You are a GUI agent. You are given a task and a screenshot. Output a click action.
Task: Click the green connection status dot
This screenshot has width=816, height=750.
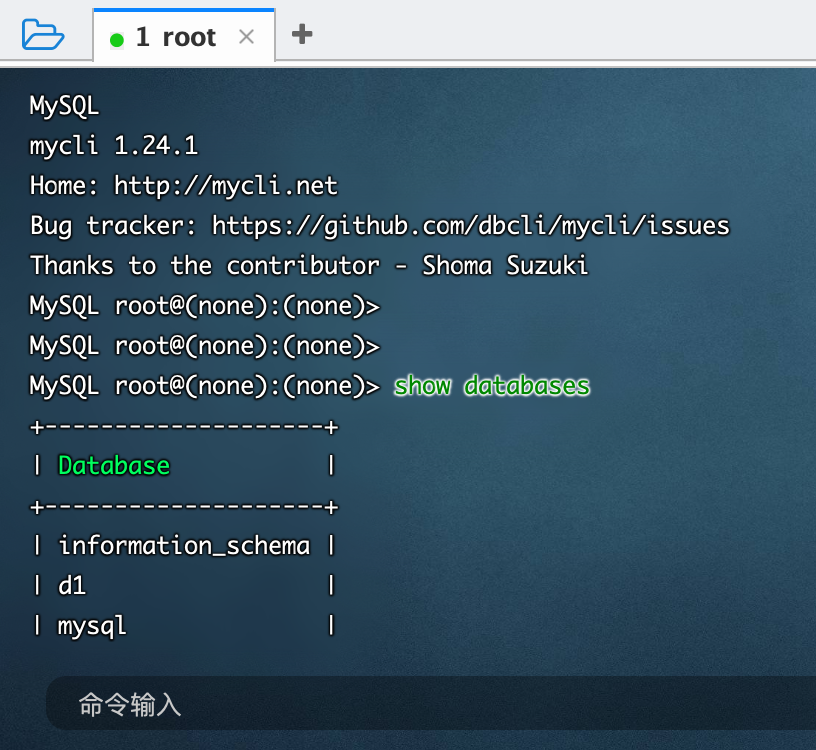click(117, 40)
